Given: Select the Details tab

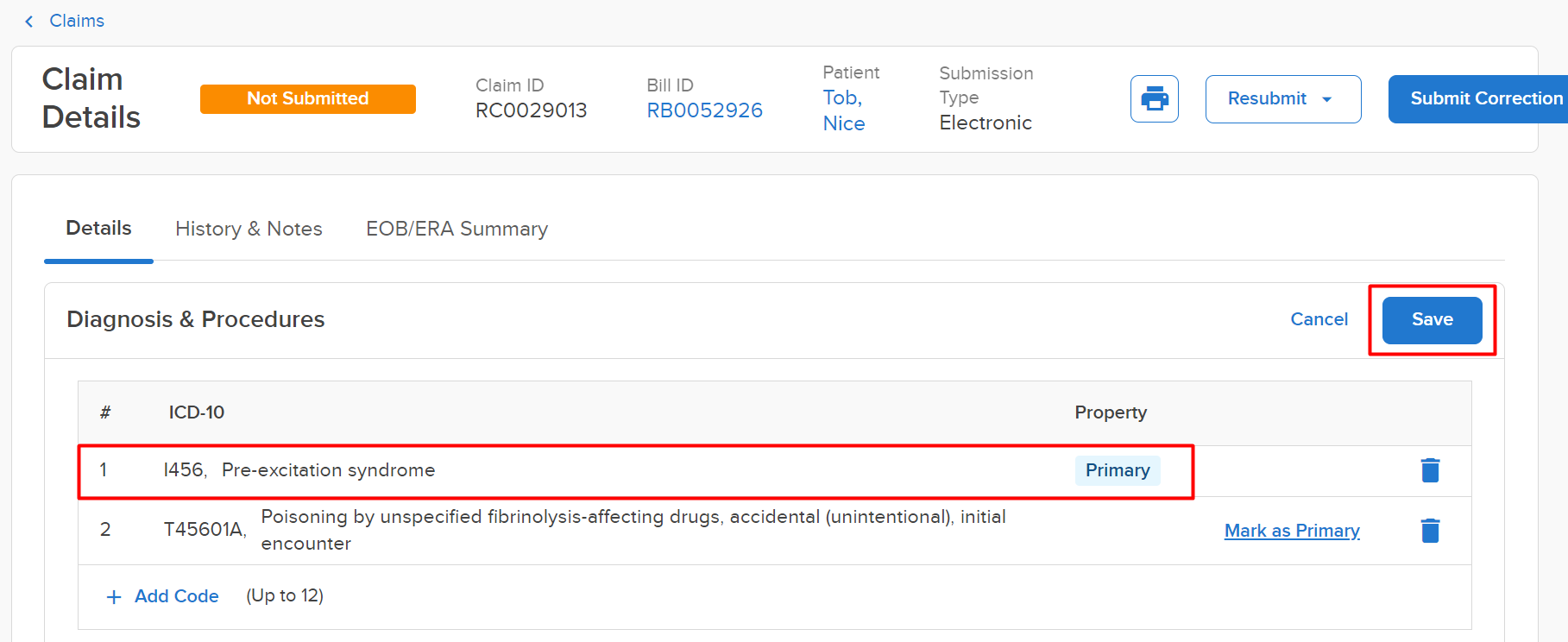Looking at the screenshot, I should pyautogui.click(x=98, y=228).
